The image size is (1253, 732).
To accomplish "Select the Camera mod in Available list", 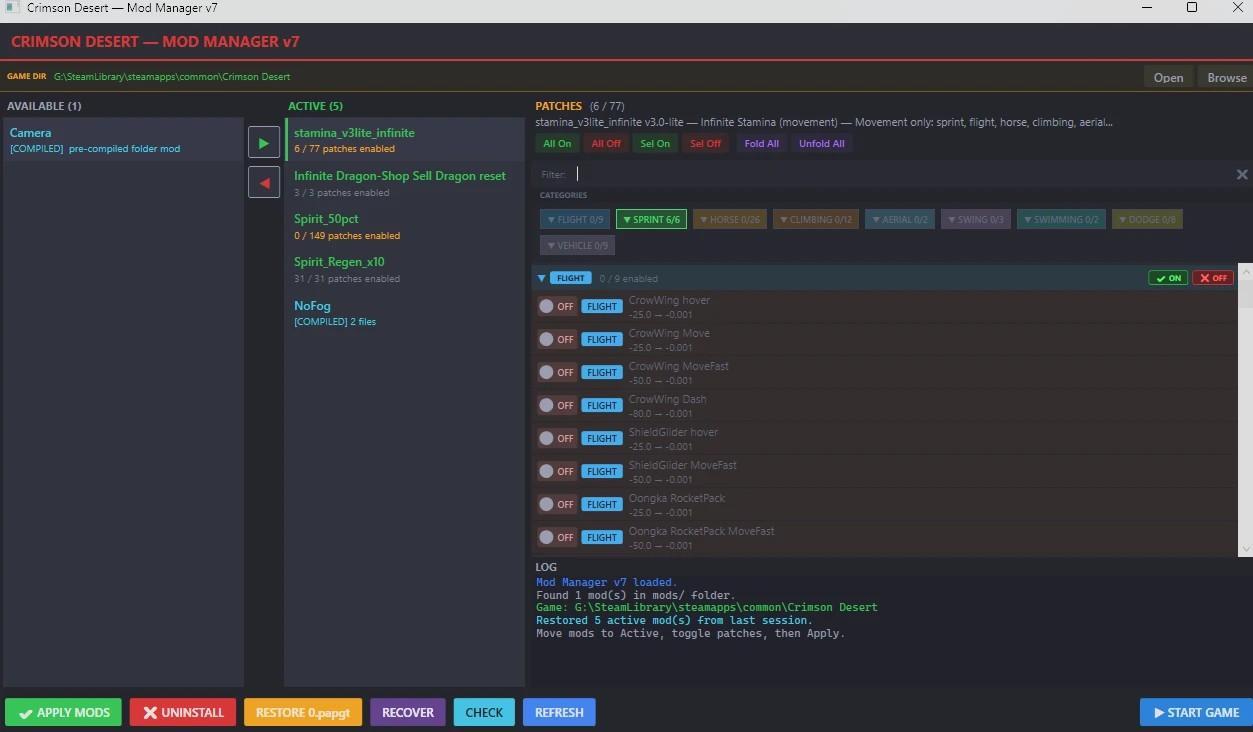I will pyautogui.click(x=123, y=140).
